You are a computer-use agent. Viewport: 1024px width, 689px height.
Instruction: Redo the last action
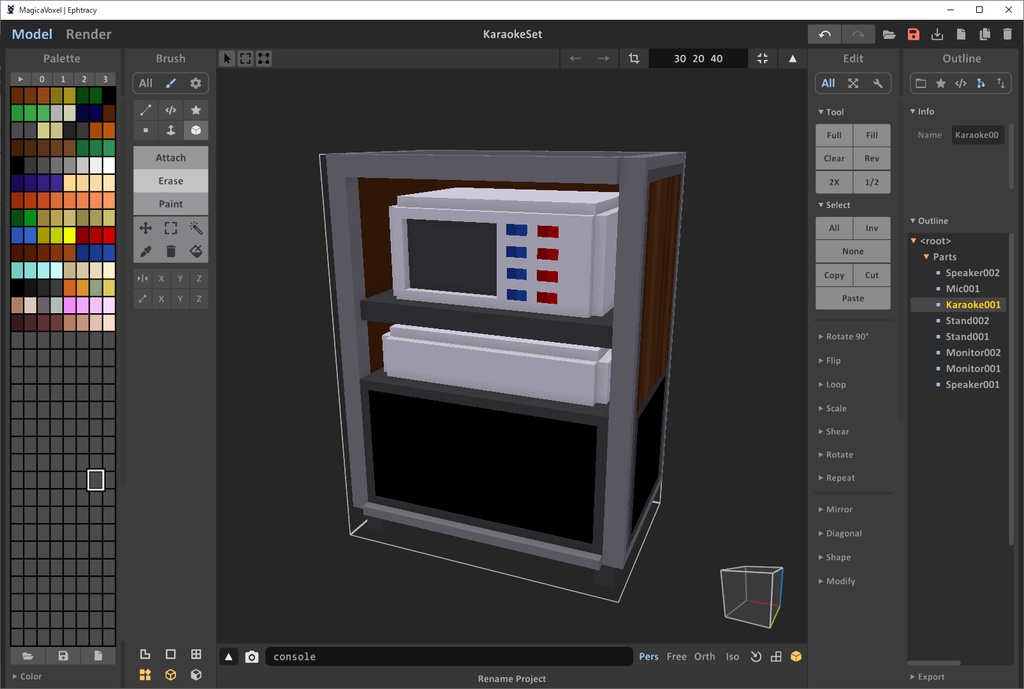pos(857,34)
